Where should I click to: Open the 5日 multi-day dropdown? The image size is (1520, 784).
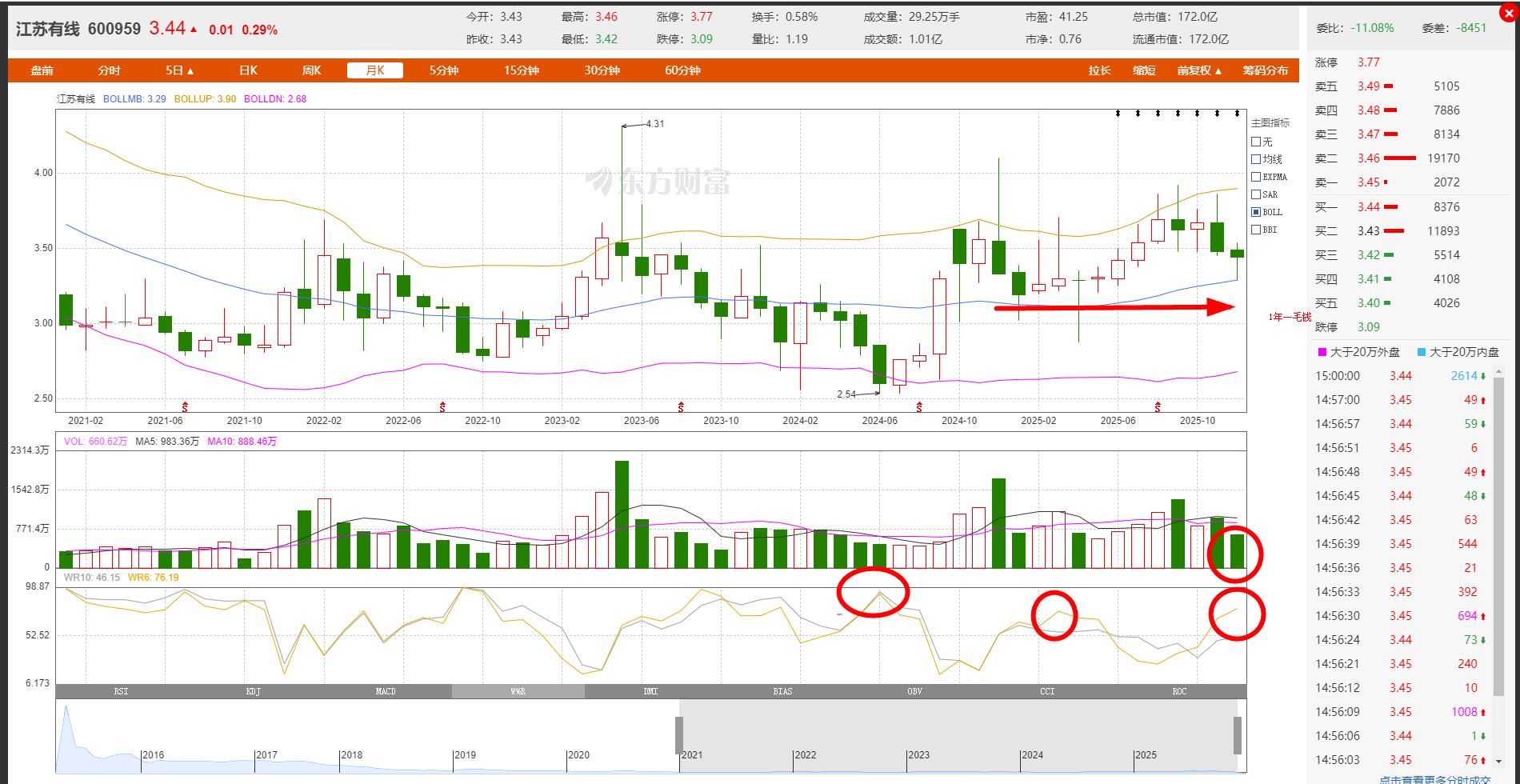180,70
